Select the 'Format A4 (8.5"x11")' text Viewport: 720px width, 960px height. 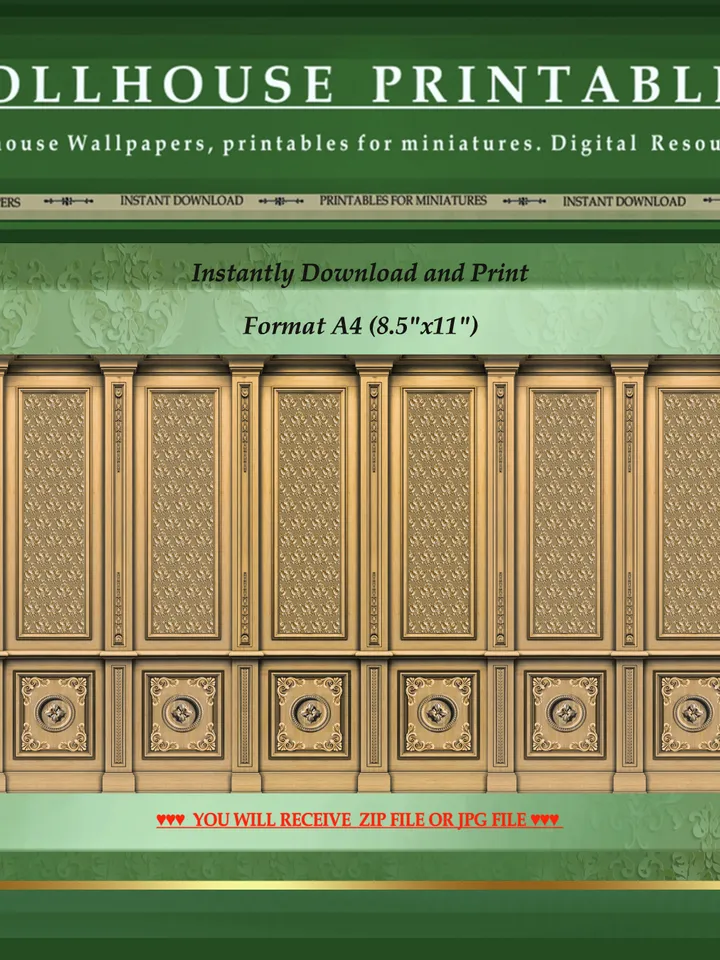pos(360,326)
